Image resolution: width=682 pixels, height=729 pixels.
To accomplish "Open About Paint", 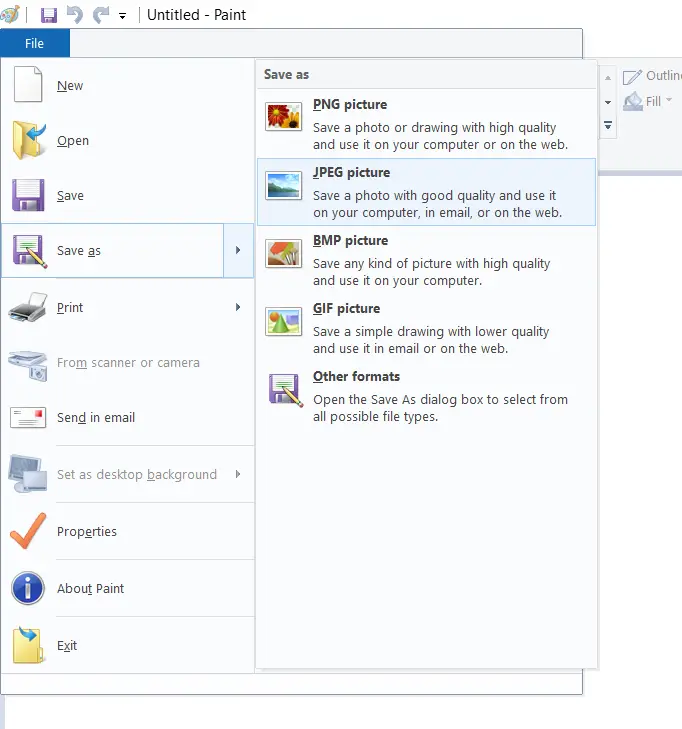I will point(127,589).
